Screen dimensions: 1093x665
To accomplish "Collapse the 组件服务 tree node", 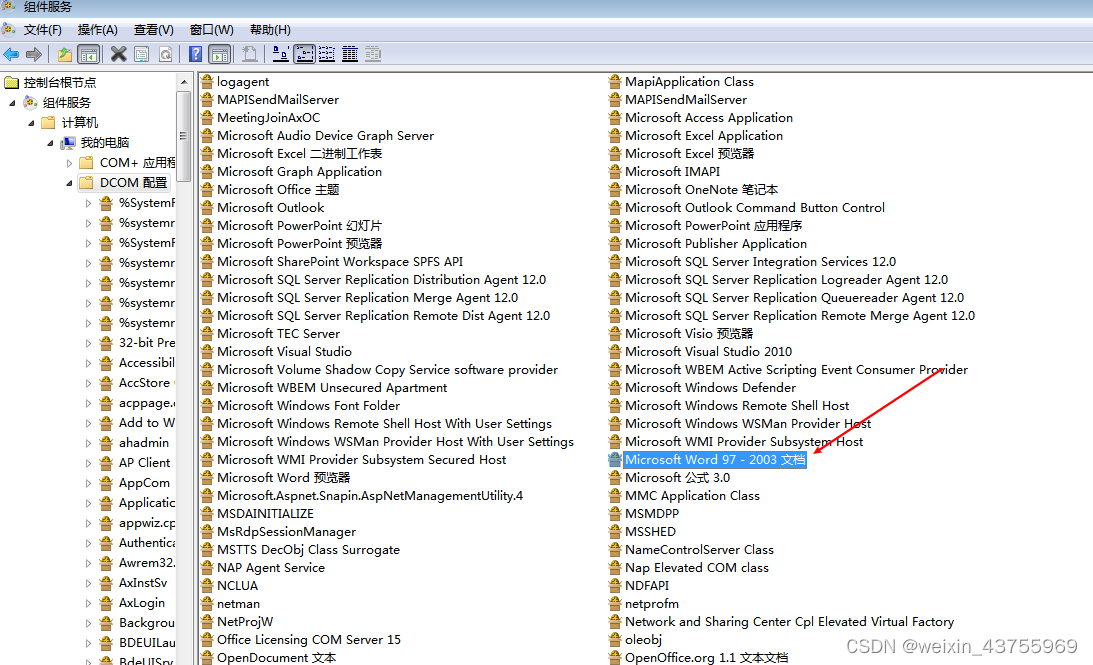I will (x=13, y=103).
